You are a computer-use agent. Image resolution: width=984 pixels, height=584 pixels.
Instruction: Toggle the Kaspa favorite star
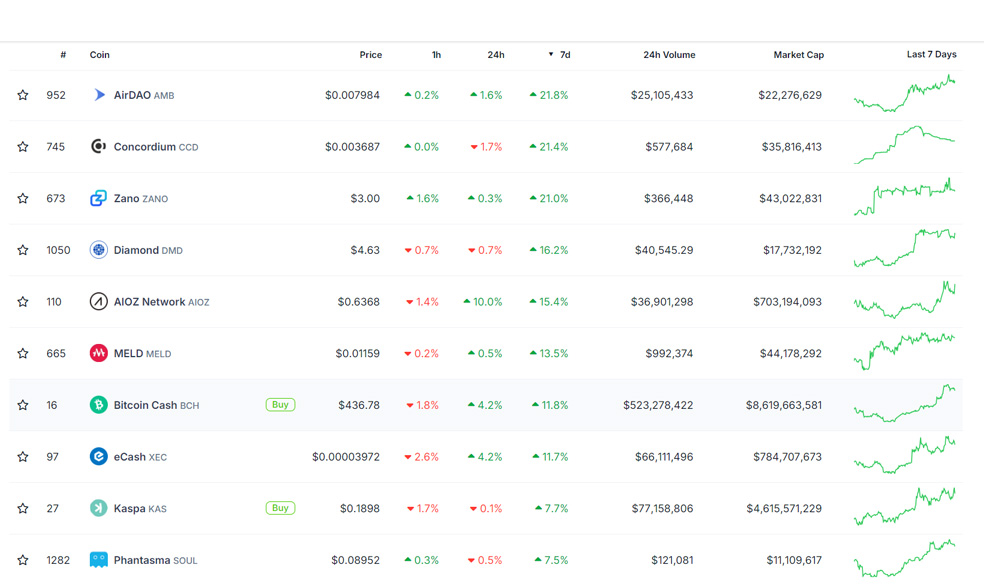[23, 508]
